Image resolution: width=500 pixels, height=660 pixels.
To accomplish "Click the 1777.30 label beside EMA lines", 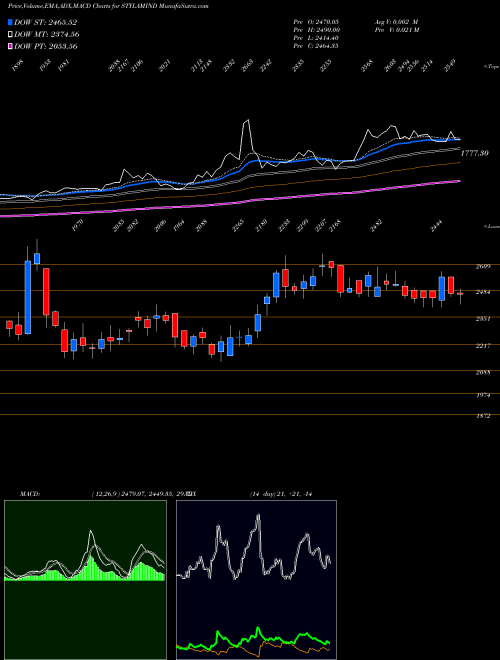I will click(x=474, y=153).
